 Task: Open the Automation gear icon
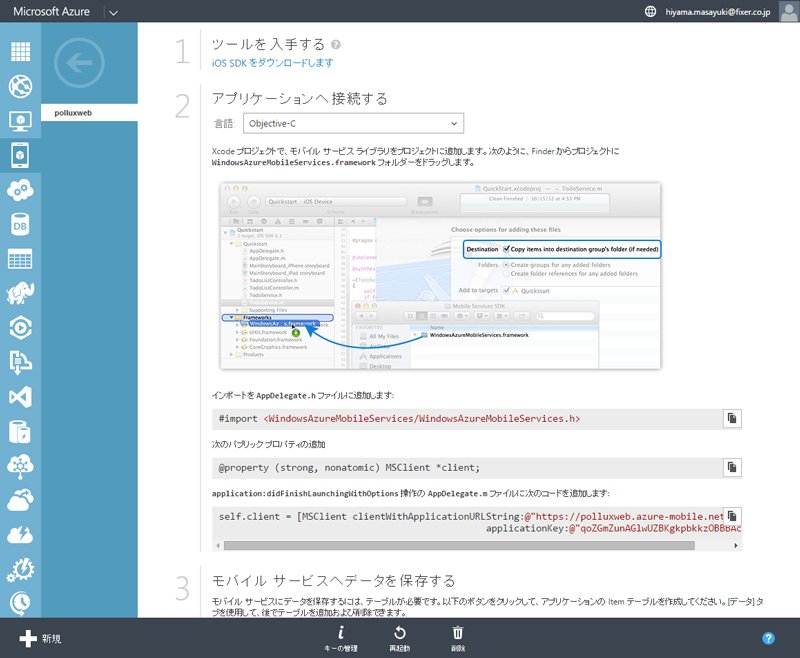(x=20, y=570)
